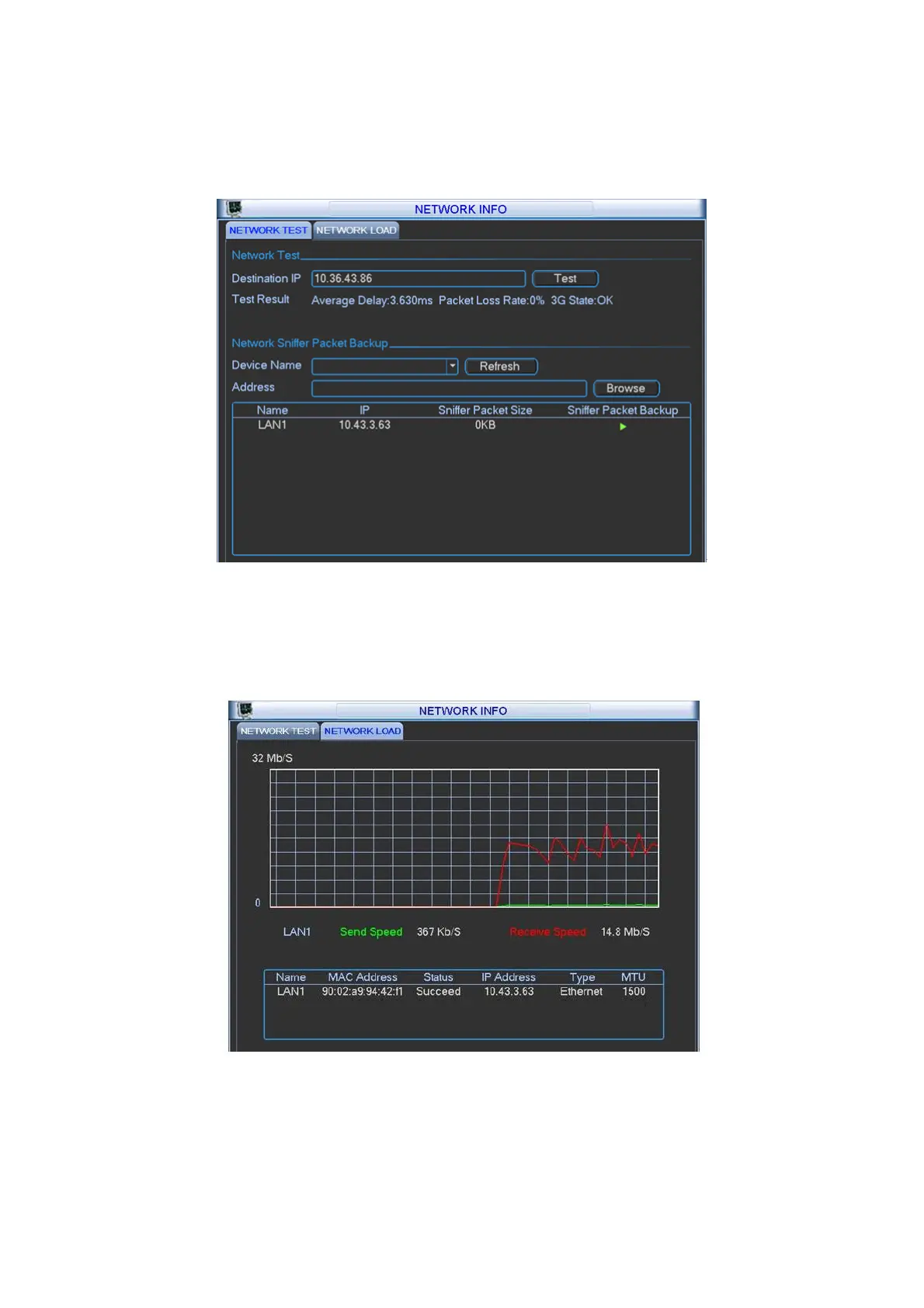This screenshot has height=1308, width=924.
Task: Click the Succeed status cell
Action: [x=438, y=992]
